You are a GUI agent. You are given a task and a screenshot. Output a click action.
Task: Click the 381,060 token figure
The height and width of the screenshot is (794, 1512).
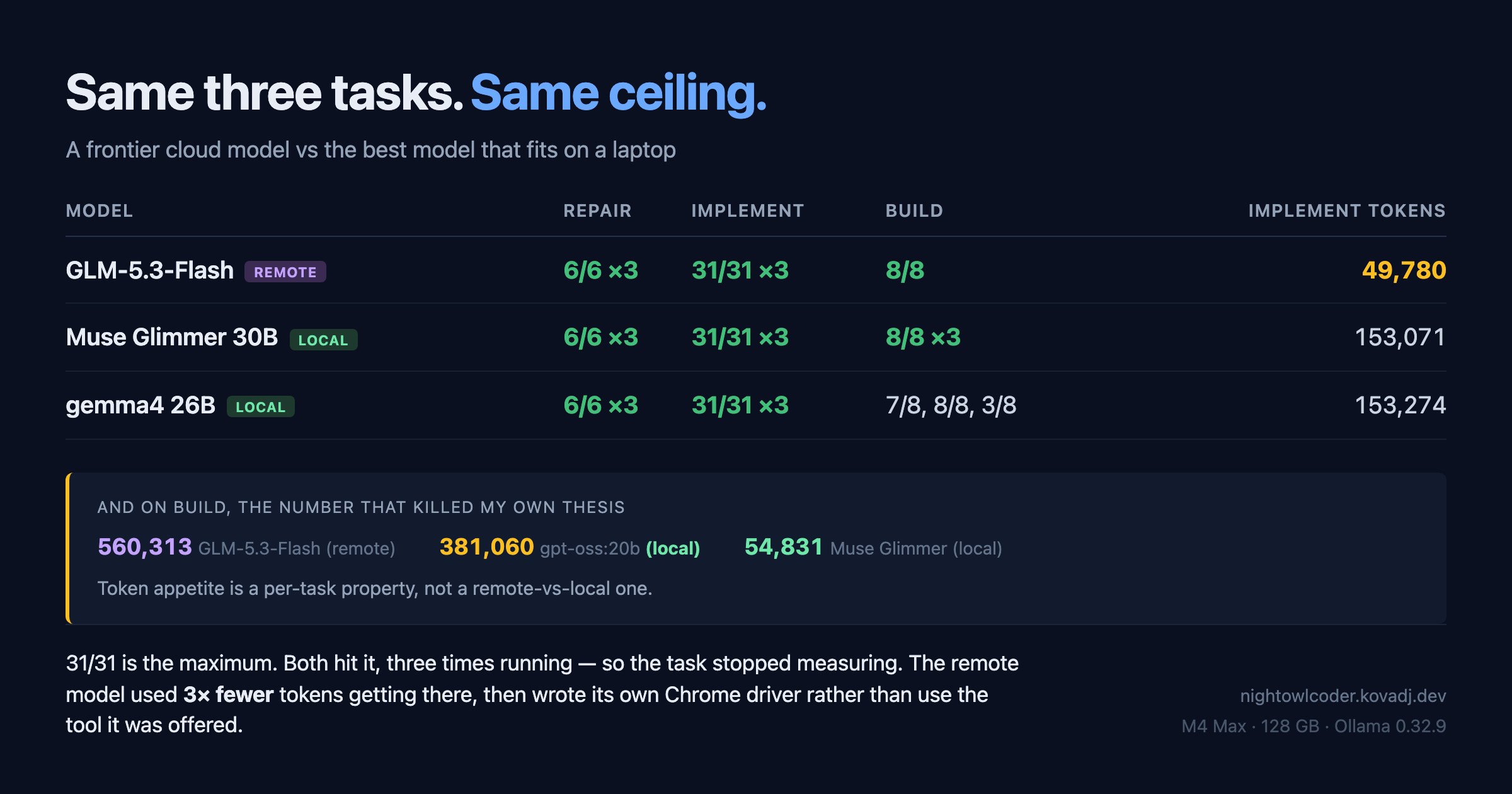coord(486,546)
